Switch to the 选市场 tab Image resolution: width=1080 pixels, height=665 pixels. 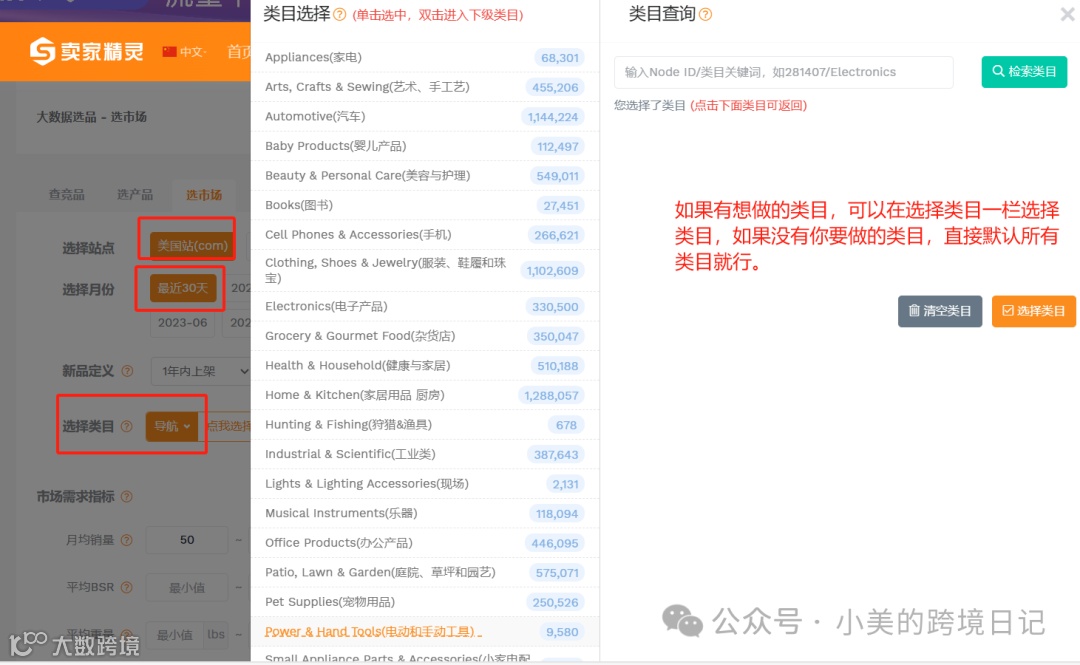pyautogui.click(x=204, y=195)
